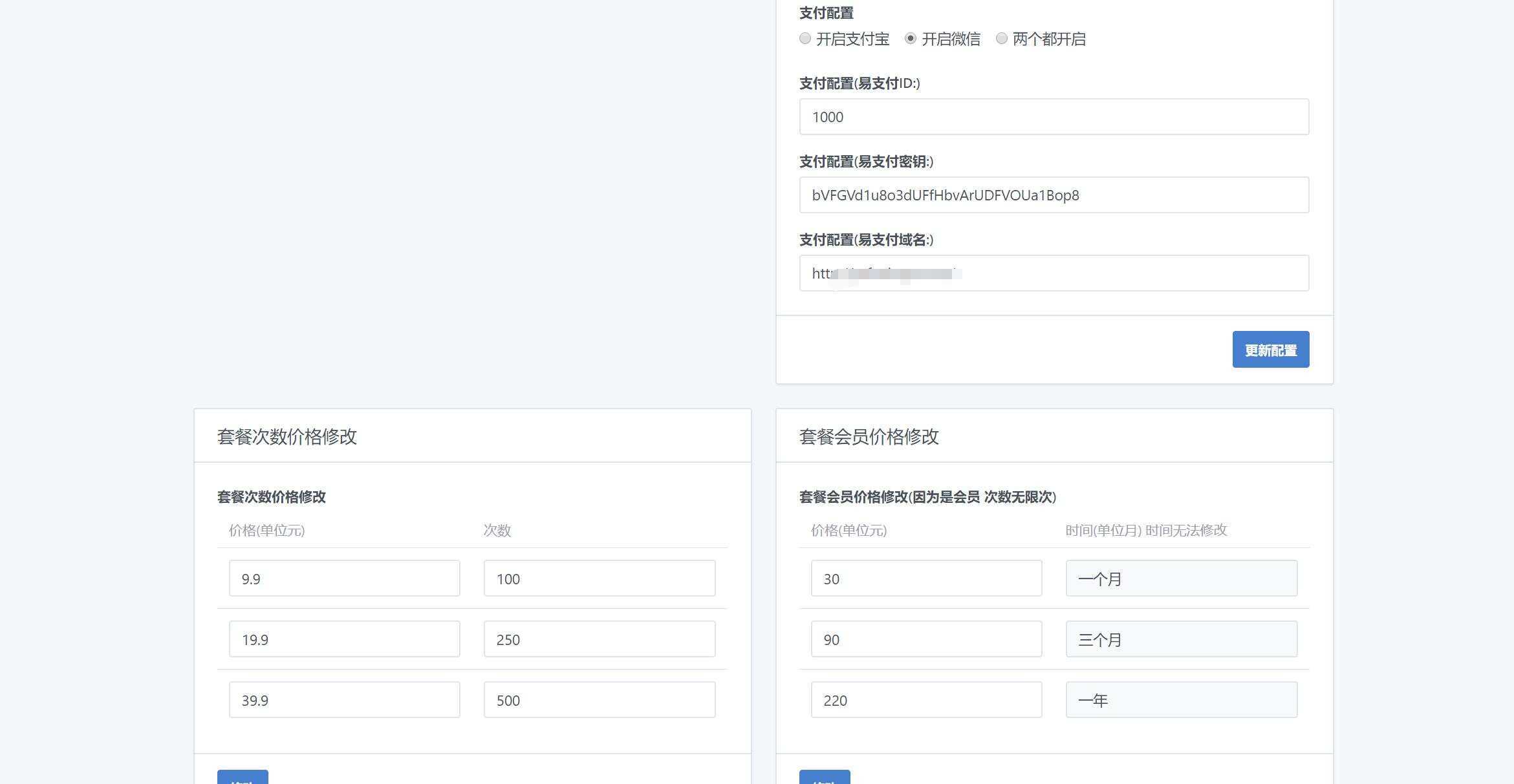Image resolution: width=1514 pixels, height=784 pixels.
Task: Click the price input containing 9.9
Action: tap(343, 578)
